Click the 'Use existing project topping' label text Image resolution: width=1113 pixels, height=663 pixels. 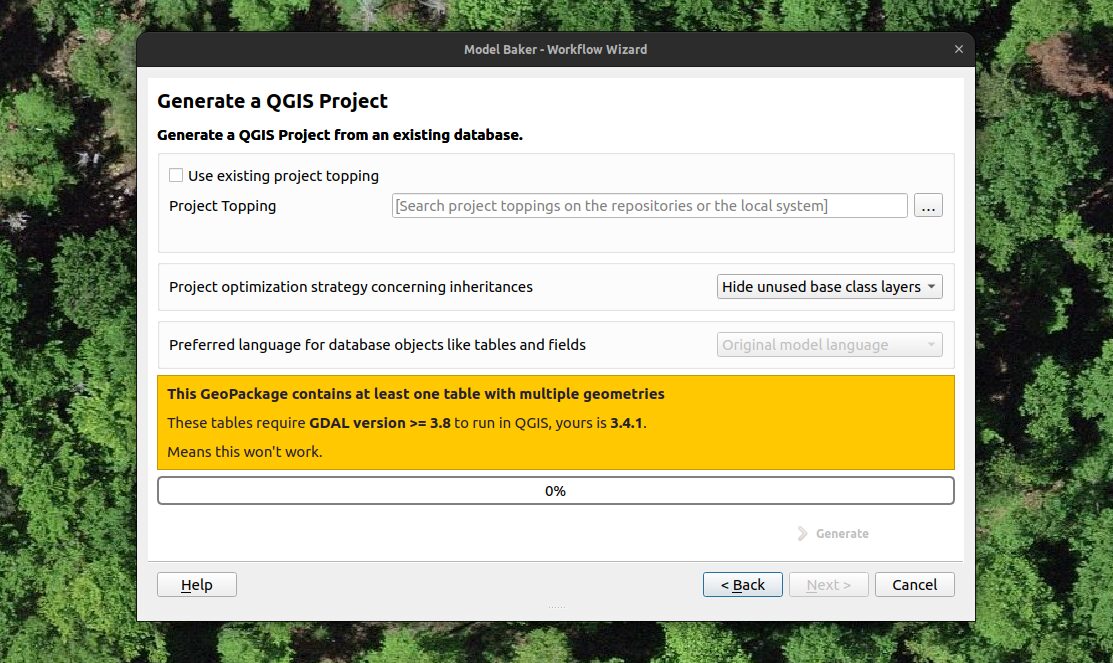(283, 176)
